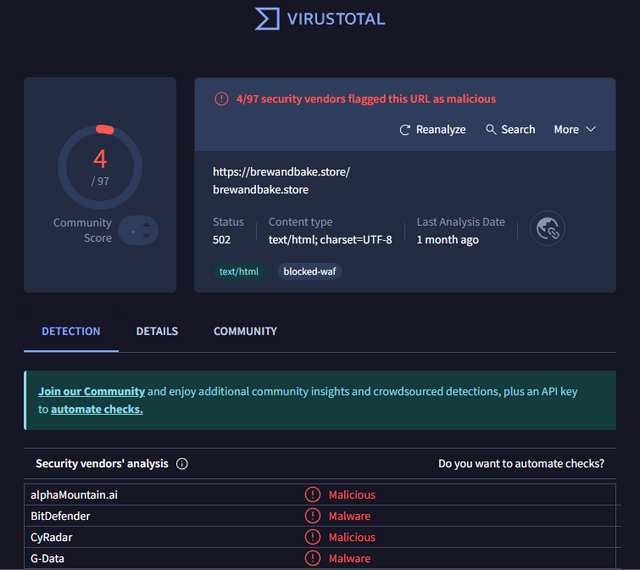Switch to the COMMUNITY tab
640x570 pixels.
click(245, 331)
